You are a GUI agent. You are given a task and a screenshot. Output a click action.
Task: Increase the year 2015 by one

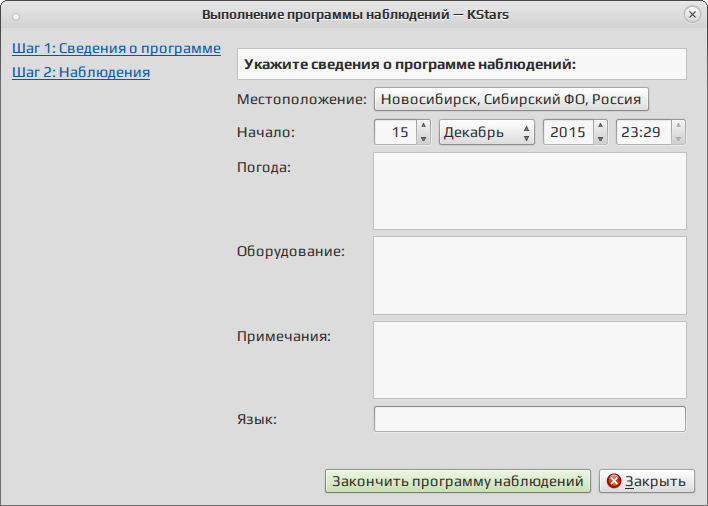coord(600,125)
